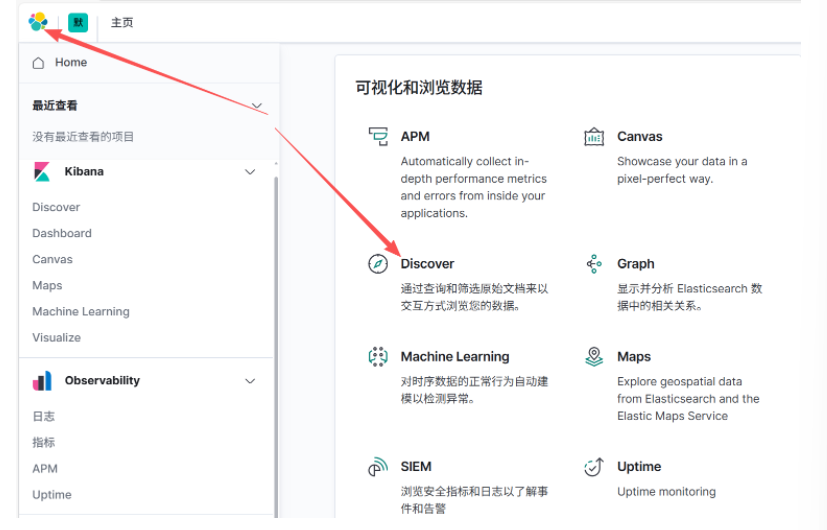Click the Graph nodes icon
The height and width of the screenshot is (530, 827).
(594, 264)
